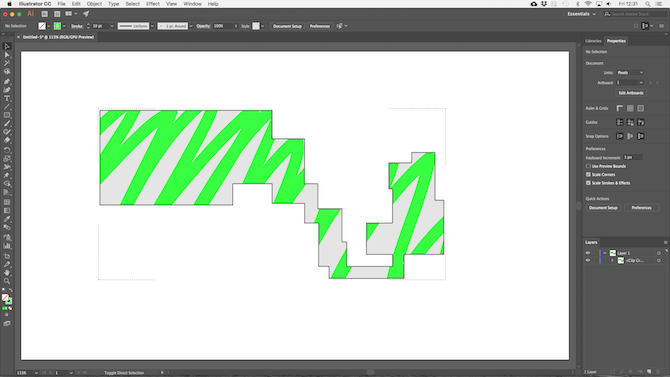Hide Layer 1 with its eye icon
Screen dimensions: 670x377
tap(588, 253)
